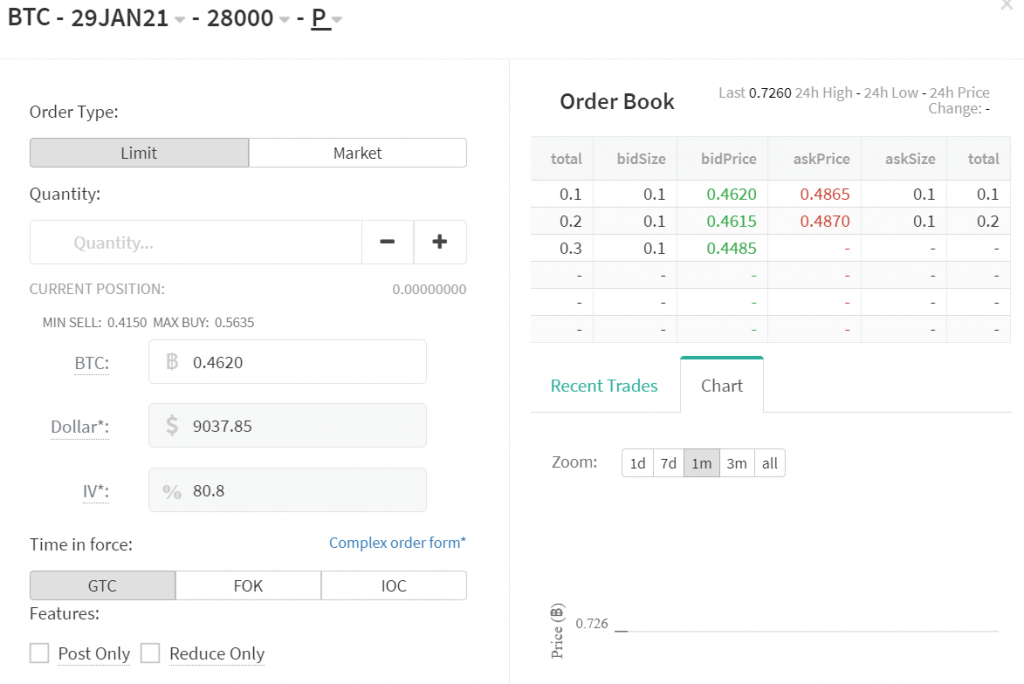This screenshot has height=684, width=1024.
Task: Click the bid price 0.4485
Action: [731, 248]
